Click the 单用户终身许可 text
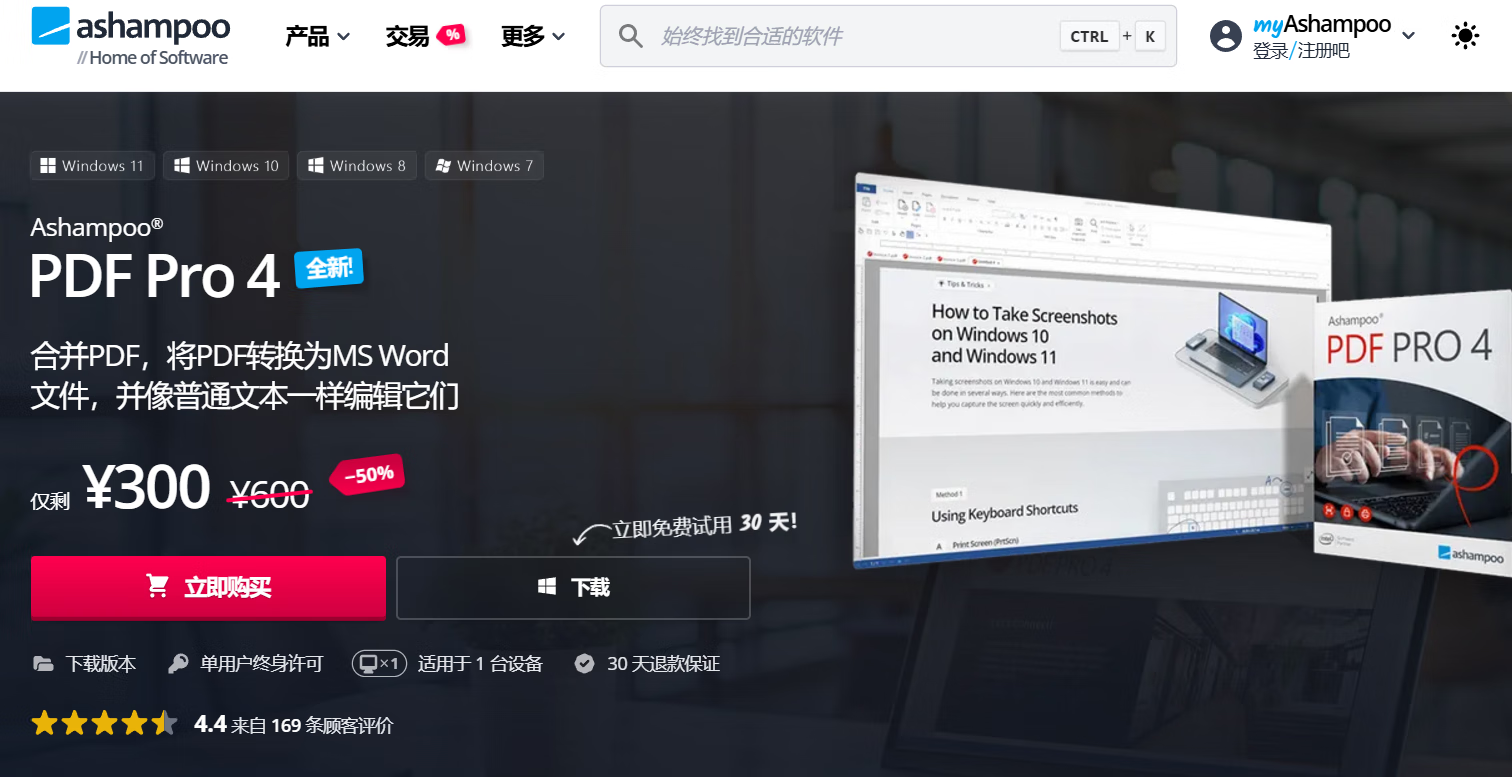 click(262, 663)
